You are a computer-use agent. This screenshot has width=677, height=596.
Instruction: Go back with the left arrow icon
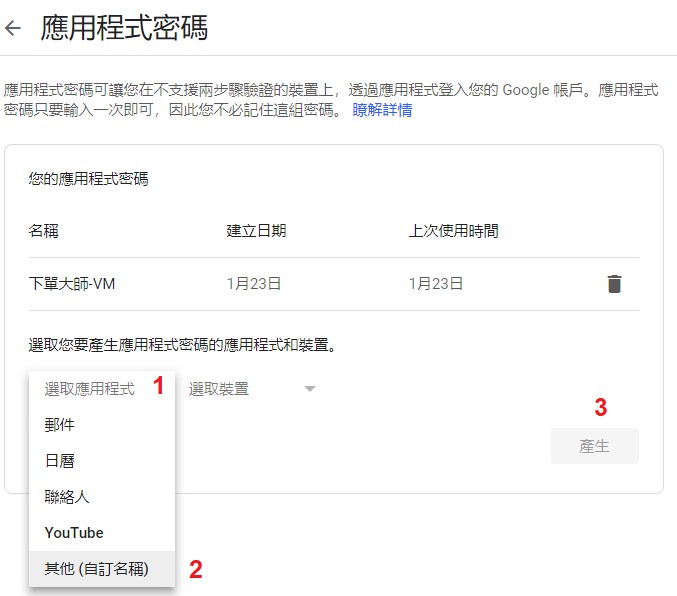pos(13,29)
